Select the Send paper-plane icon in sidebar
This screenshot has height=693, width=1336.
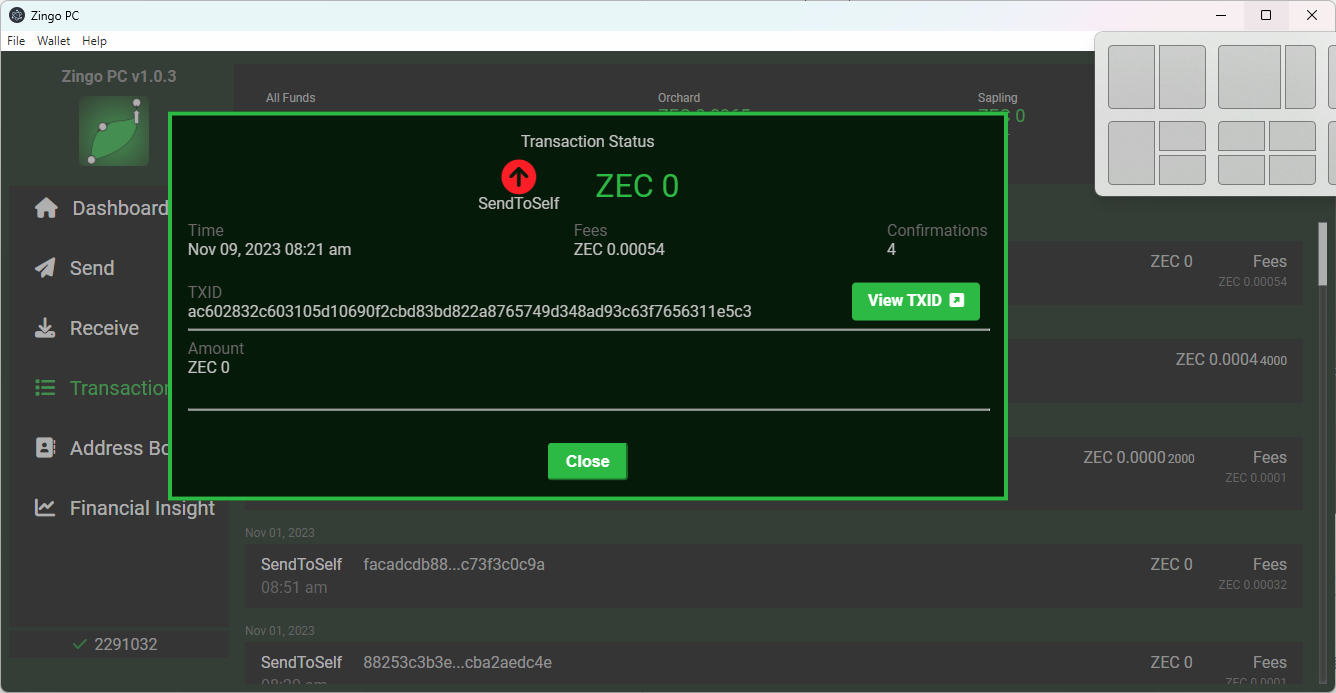click(44, 267)
